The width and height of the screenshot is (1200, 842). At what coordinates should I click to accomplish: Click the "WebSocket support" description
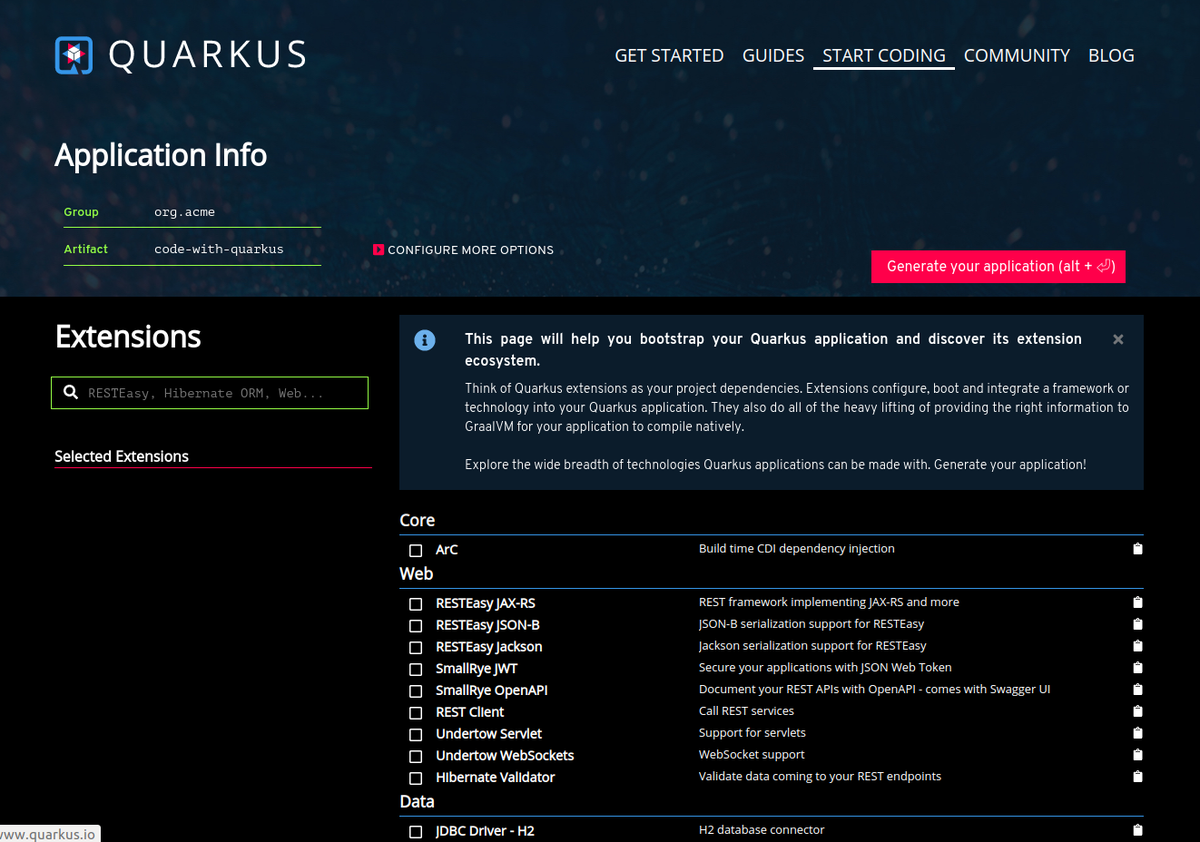(752, 755)
